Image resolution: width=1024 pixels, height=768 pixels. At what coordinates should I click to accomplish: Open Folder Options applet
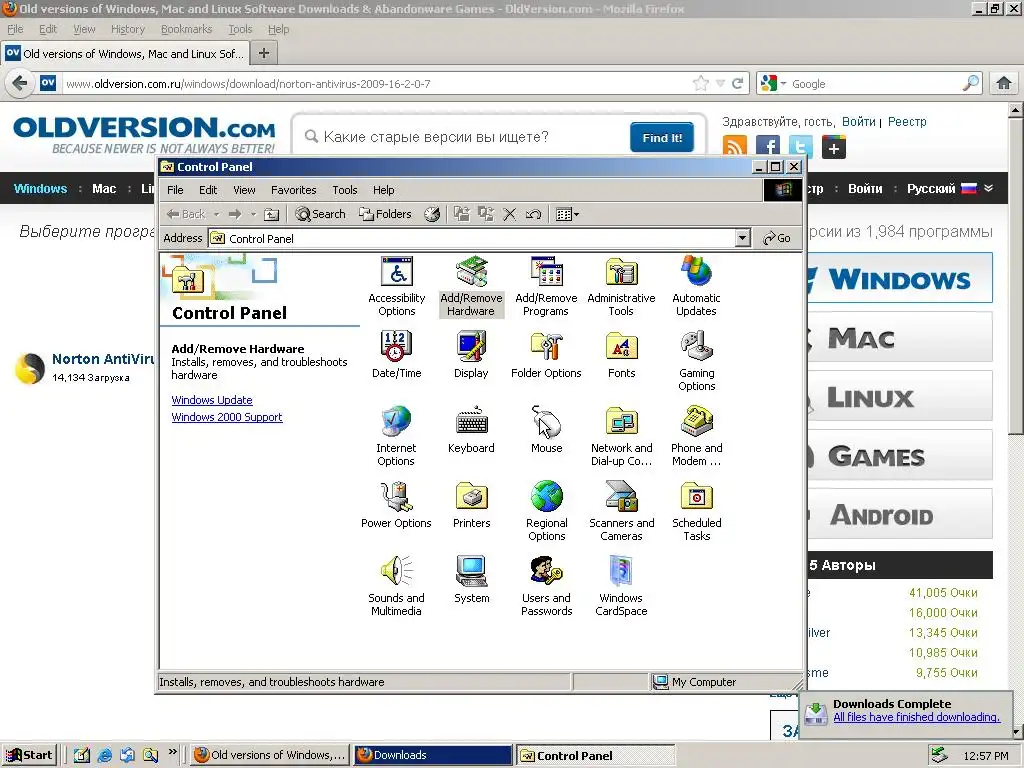pyautogui.click(x=546, y=355)
